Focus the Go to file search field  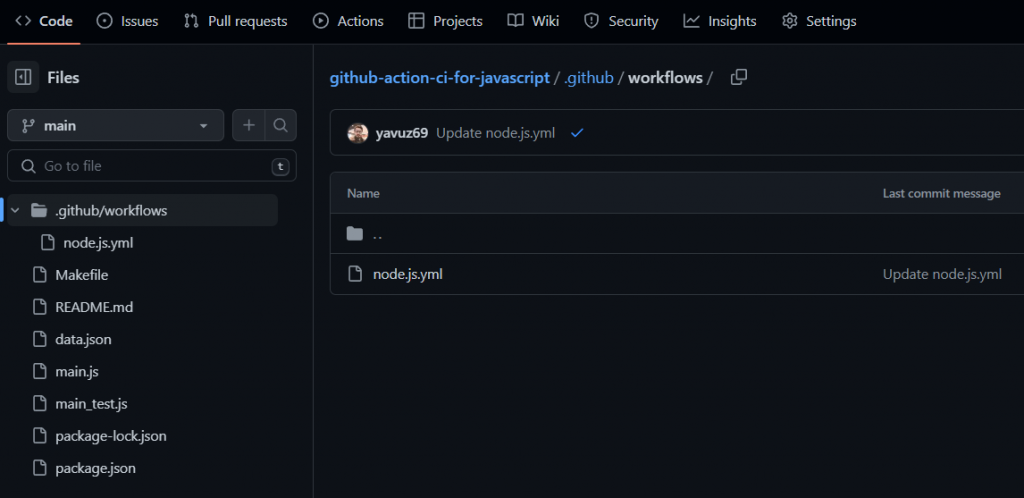tap(152, 166)
